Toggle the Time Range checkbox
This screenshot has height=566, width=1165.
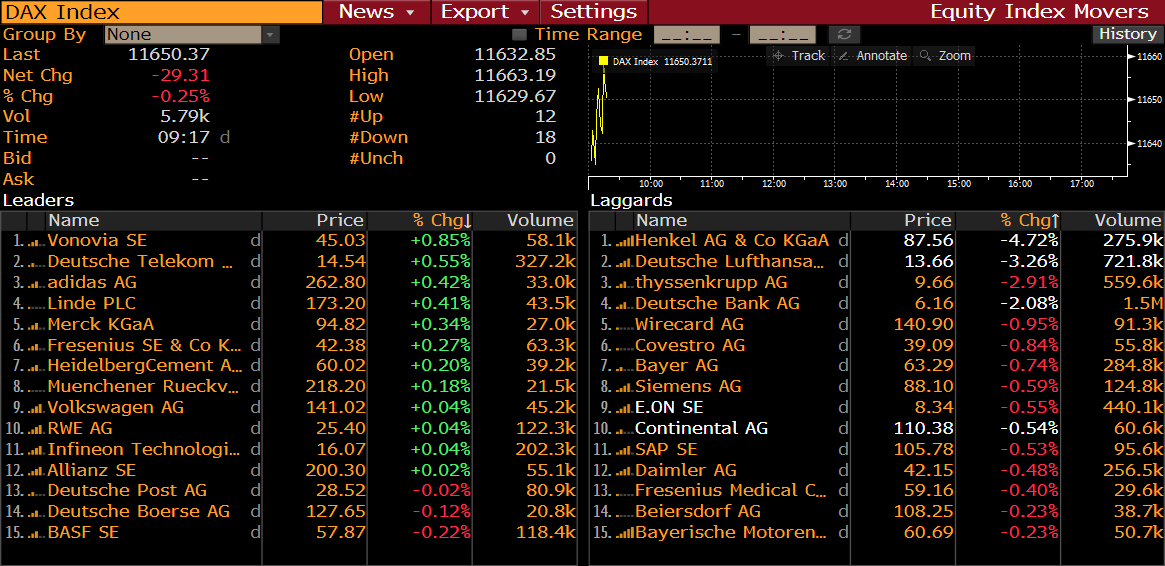520,34
